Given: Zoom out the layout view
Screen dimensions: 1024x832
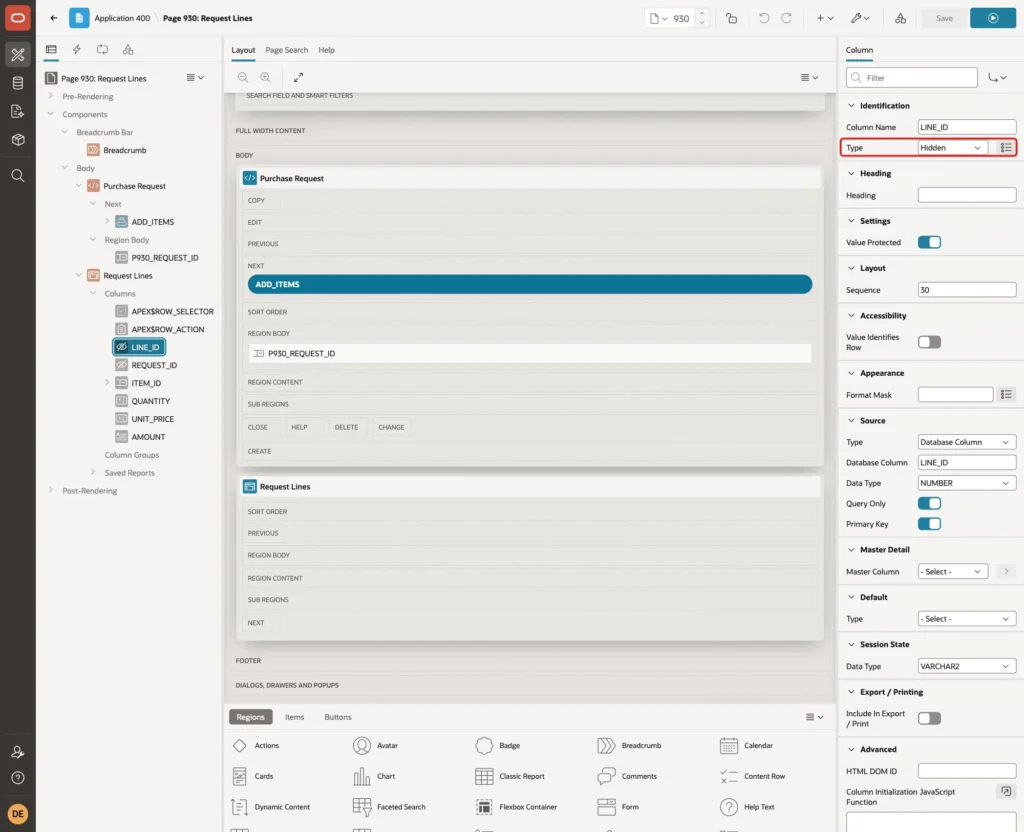Looking at the screenshot, I should click(243, 77).
